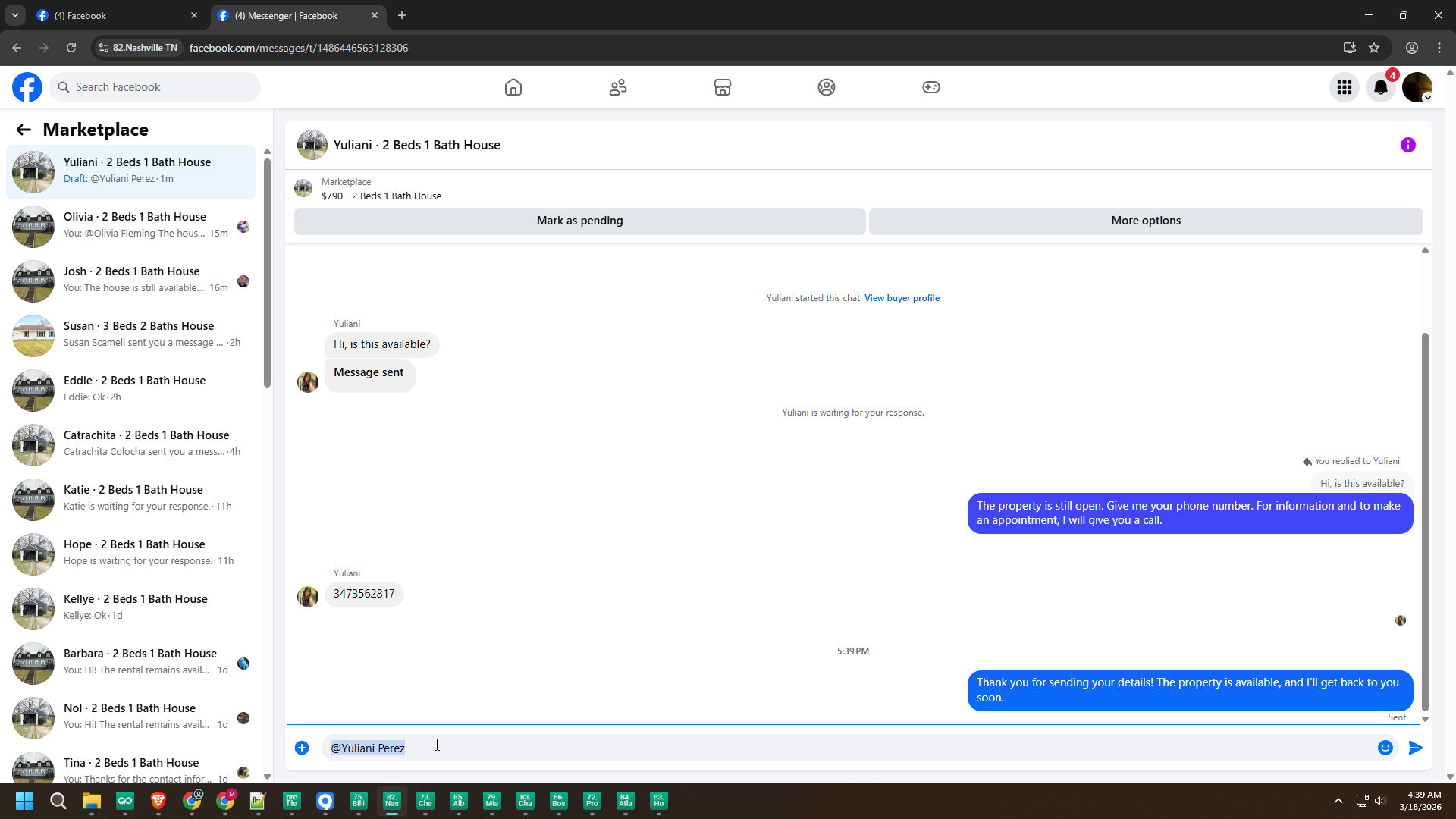Open the account profile avatar menu
This screenshot has height=819, width=1456.
1417,87
